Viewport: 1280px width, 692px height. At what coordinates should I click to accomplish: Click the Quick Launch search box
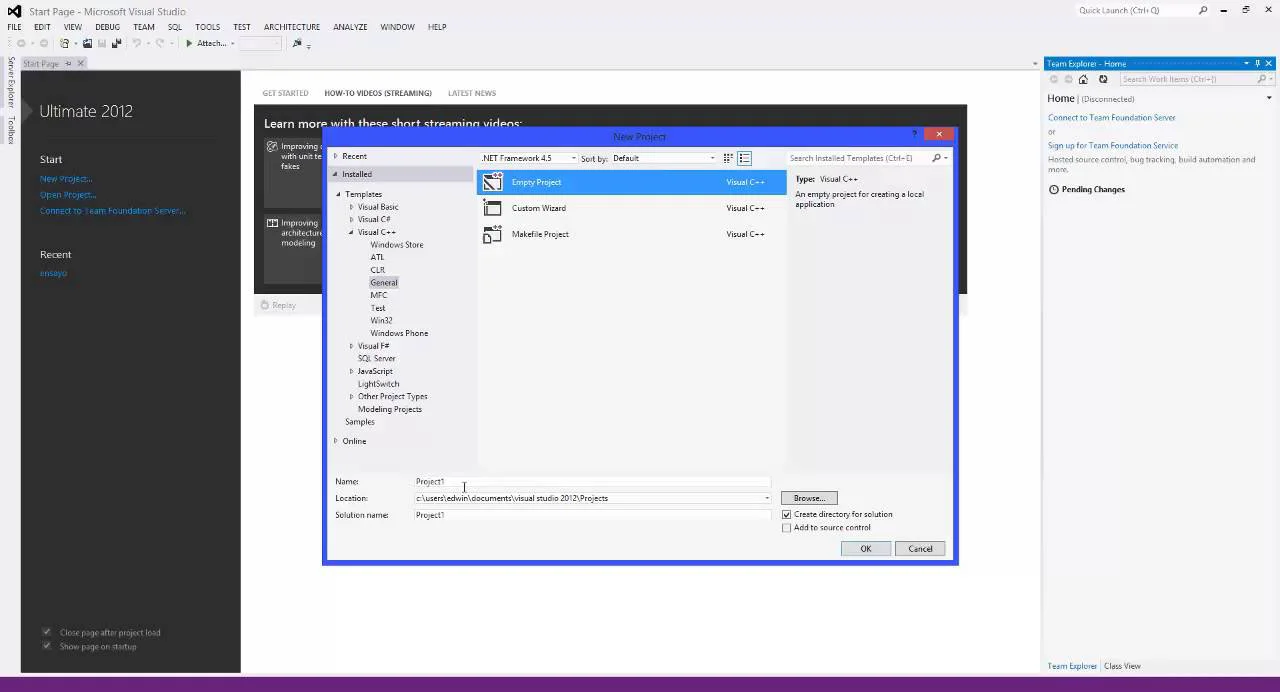(1135, 10)
